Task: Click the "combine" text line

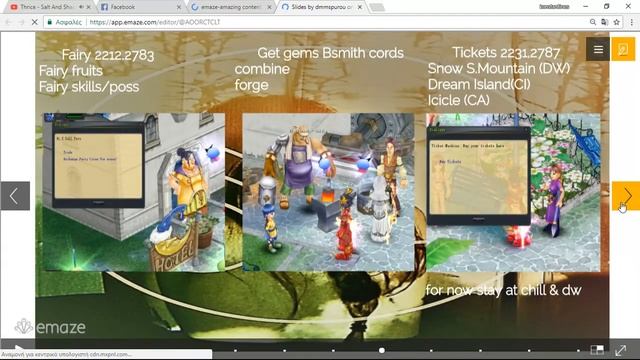Action: (262, 69)
